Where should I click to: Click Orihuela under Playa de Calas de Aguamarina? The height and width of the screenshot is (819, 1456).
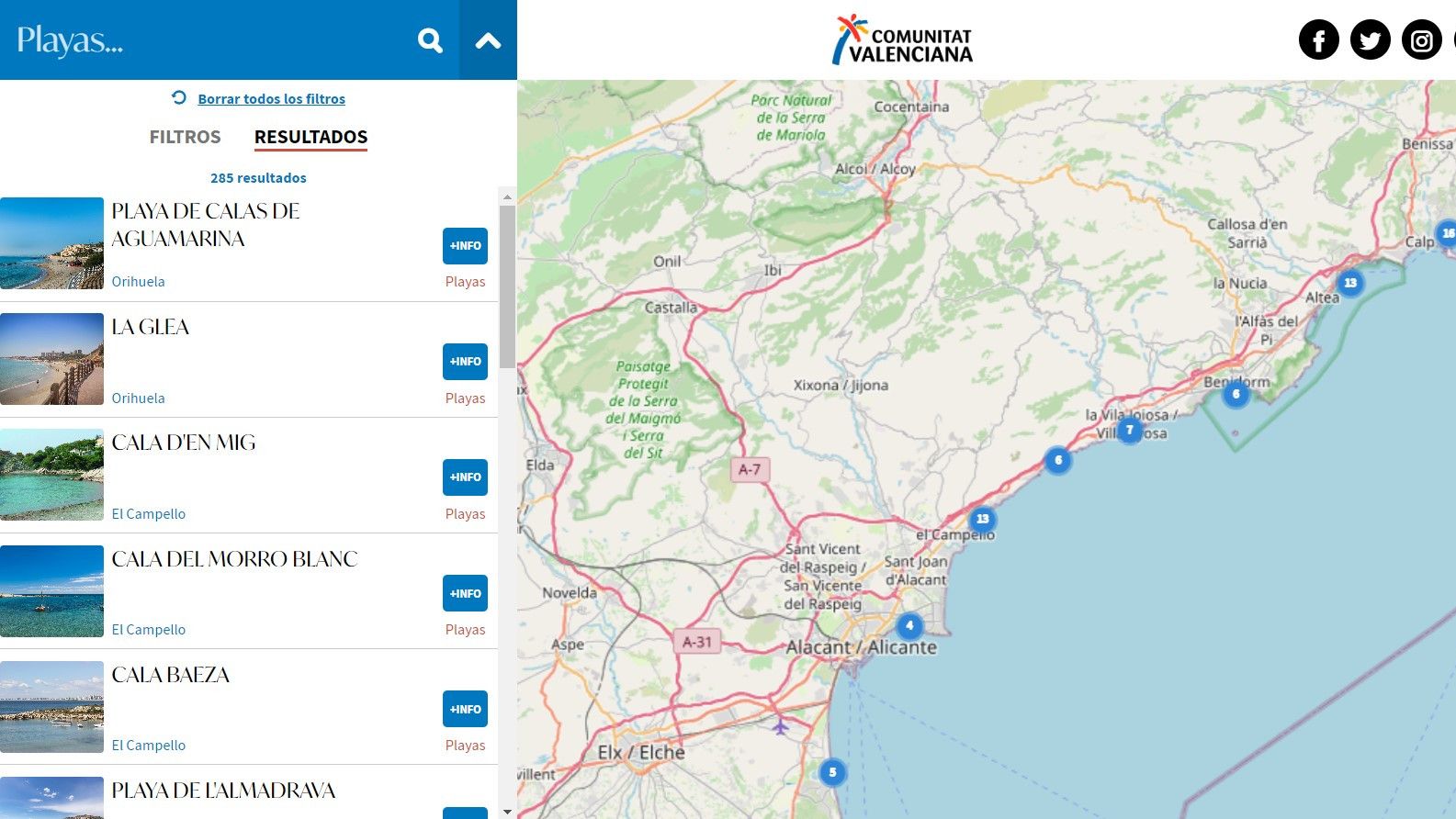139,282
